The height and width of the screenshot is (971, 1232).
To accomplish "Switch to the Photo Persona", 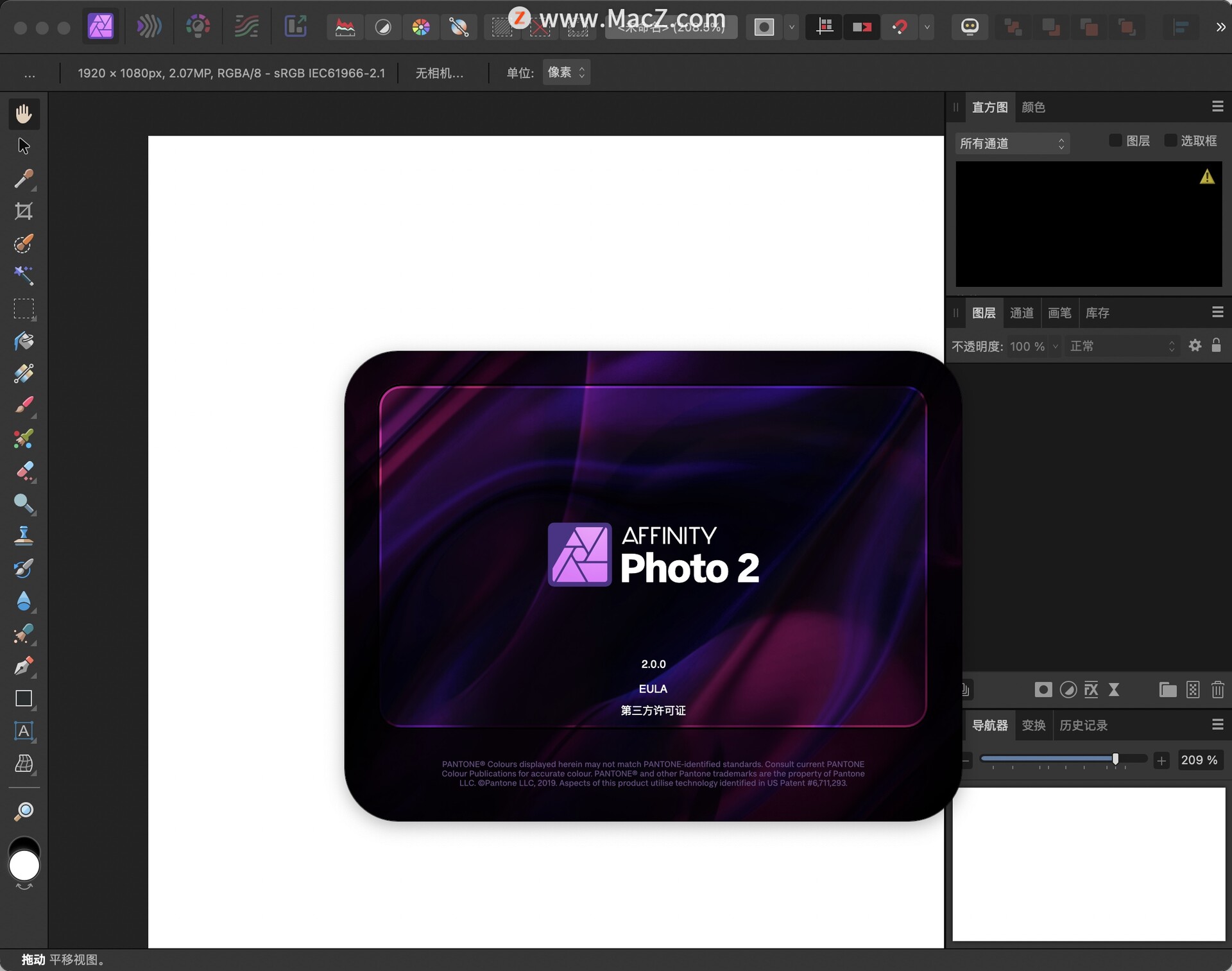I will 101,26.
